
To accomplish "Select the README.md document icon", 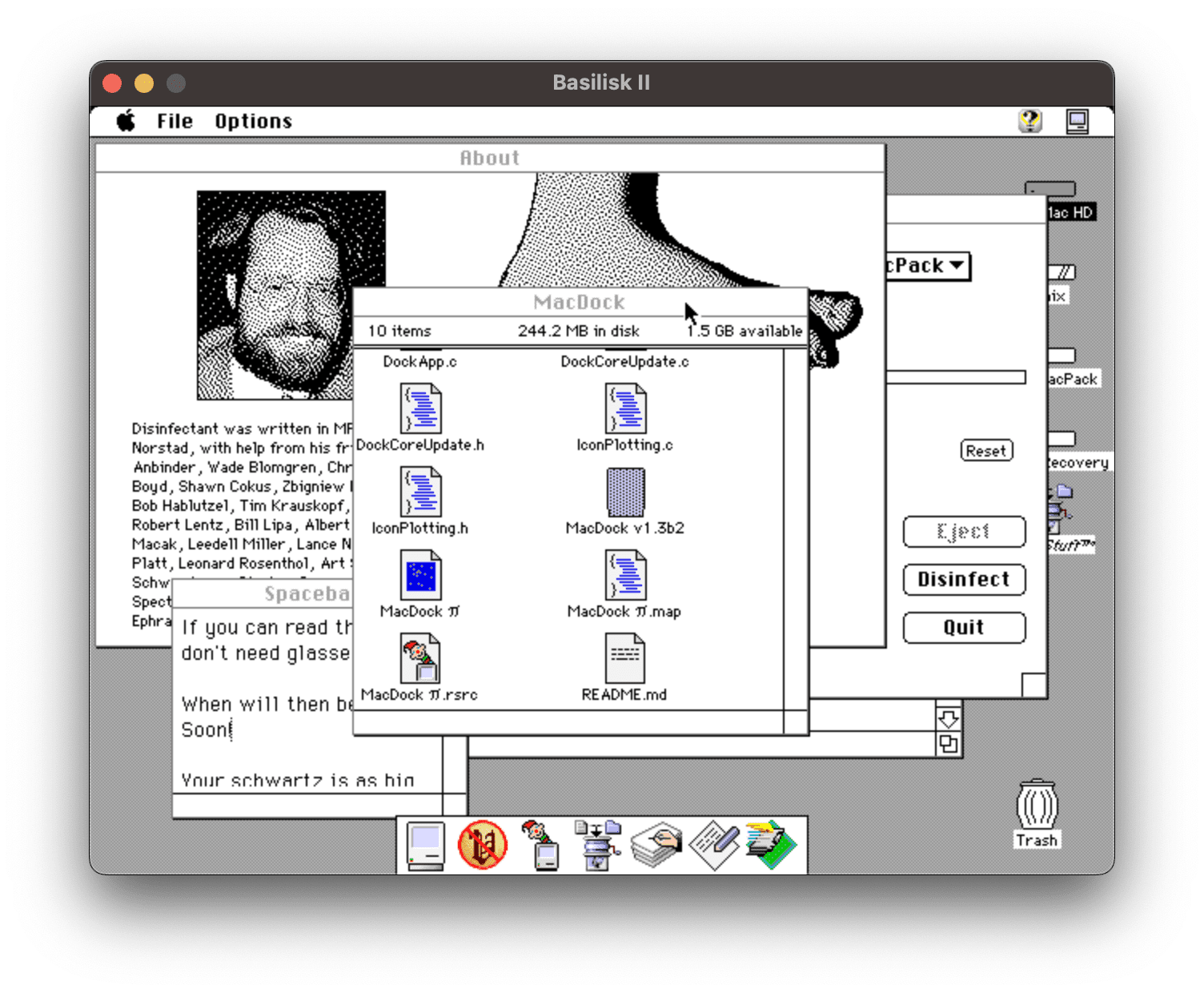I will click(x=625, y=658).
